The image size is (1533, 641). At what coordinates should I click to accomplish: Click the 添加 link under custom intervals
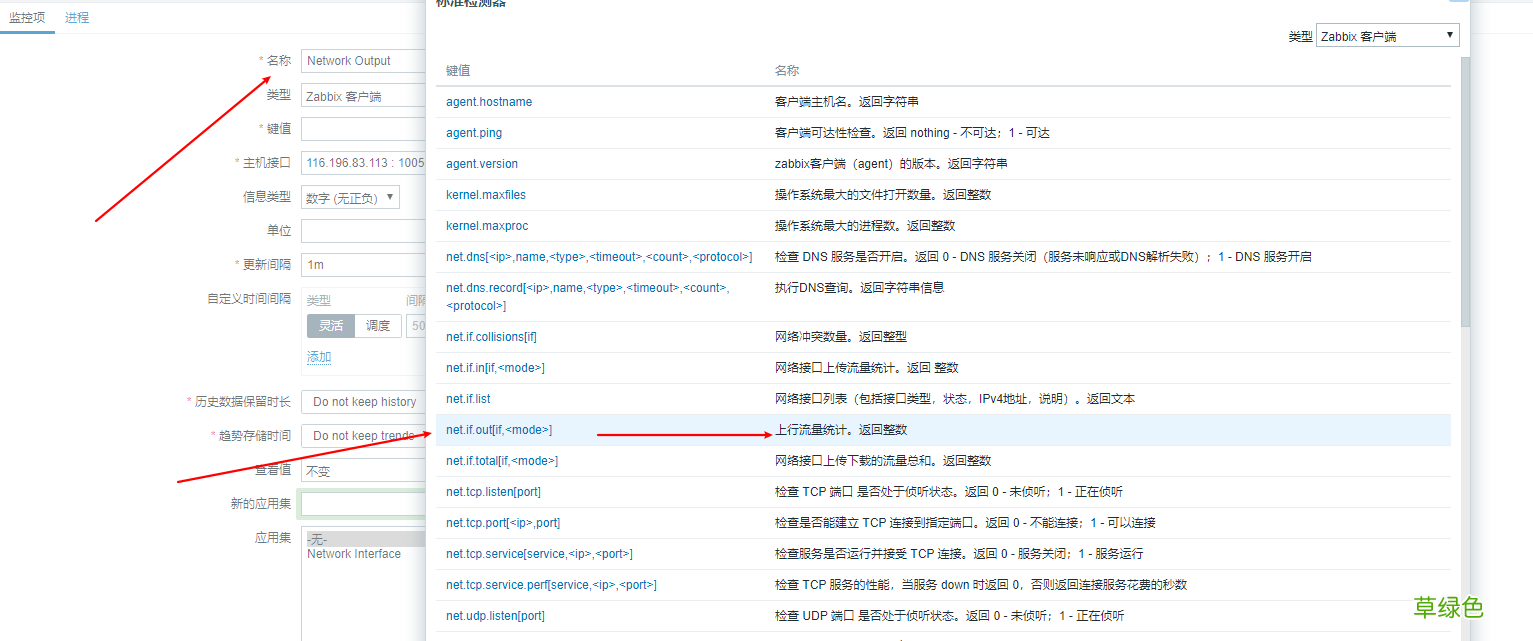tap(318, 356)
